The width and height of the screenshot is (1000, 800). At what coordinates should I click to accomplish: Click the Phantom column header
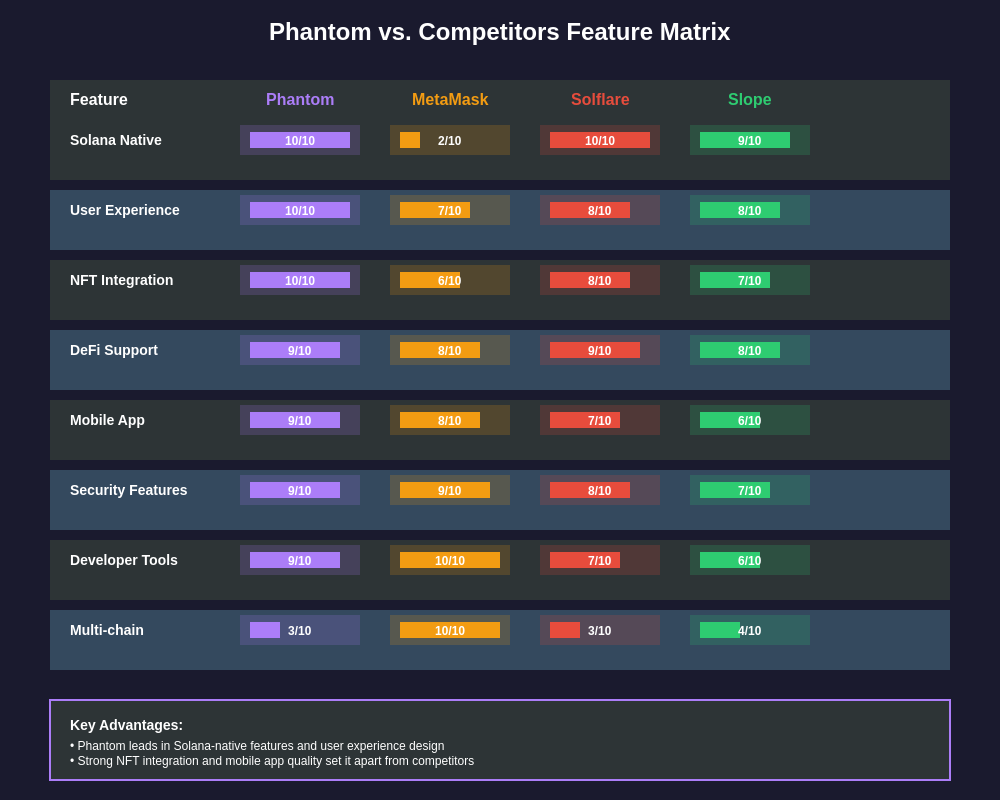300,100
